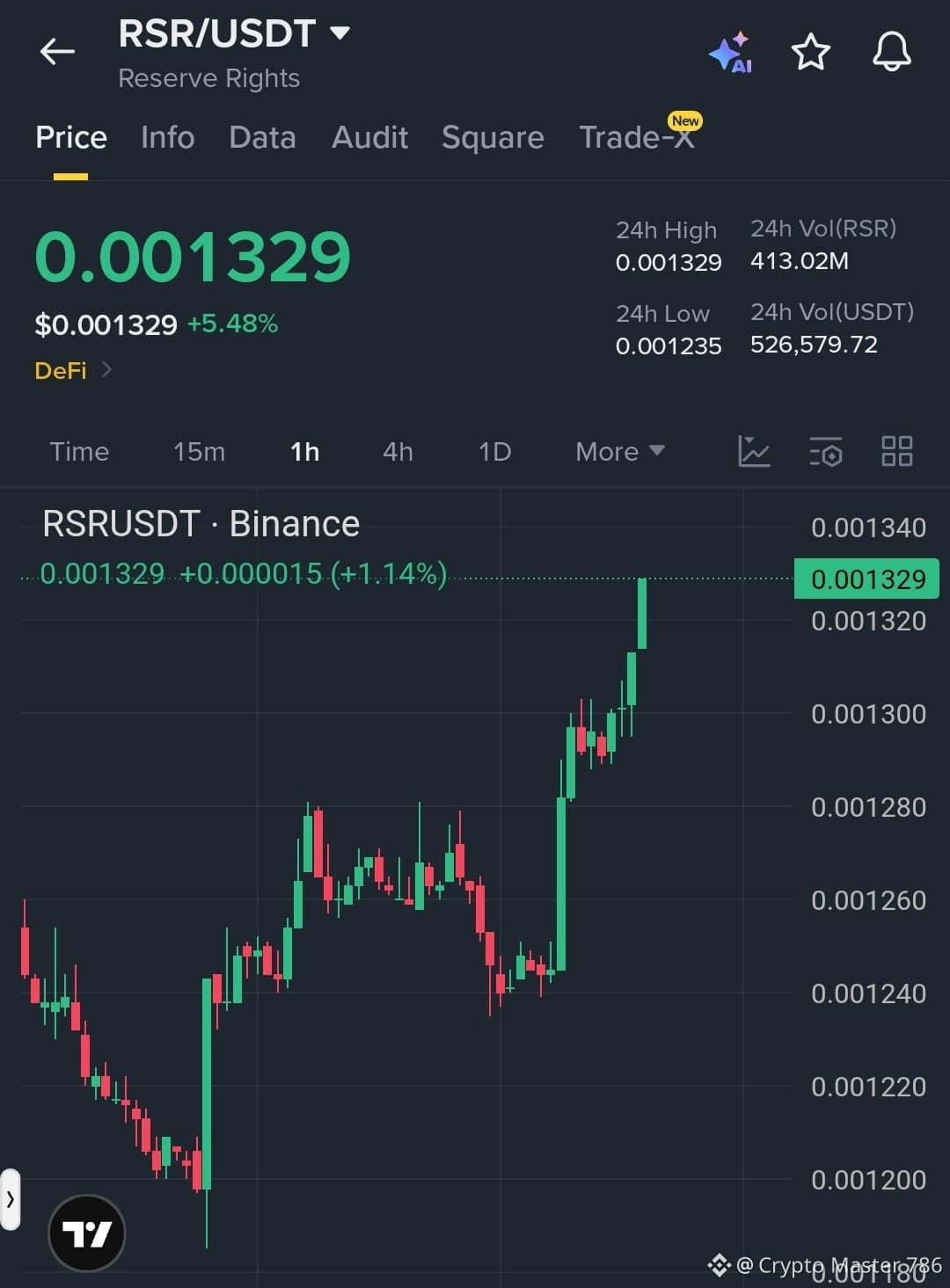Select the 15m chart interval

199,451
